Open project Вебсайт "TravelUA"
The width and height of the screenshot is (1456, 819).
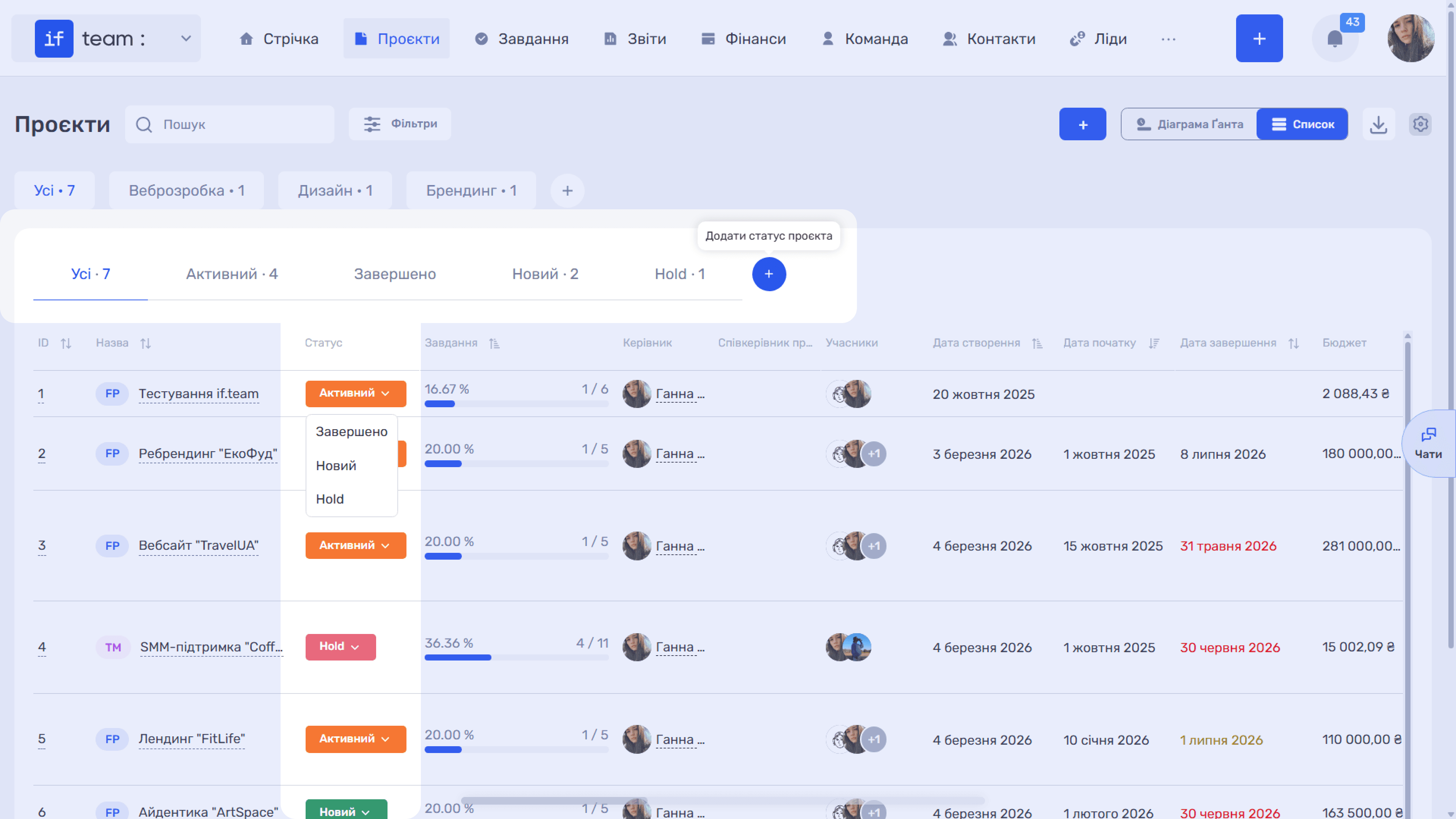pyautogui.click(x=198, y=546)
